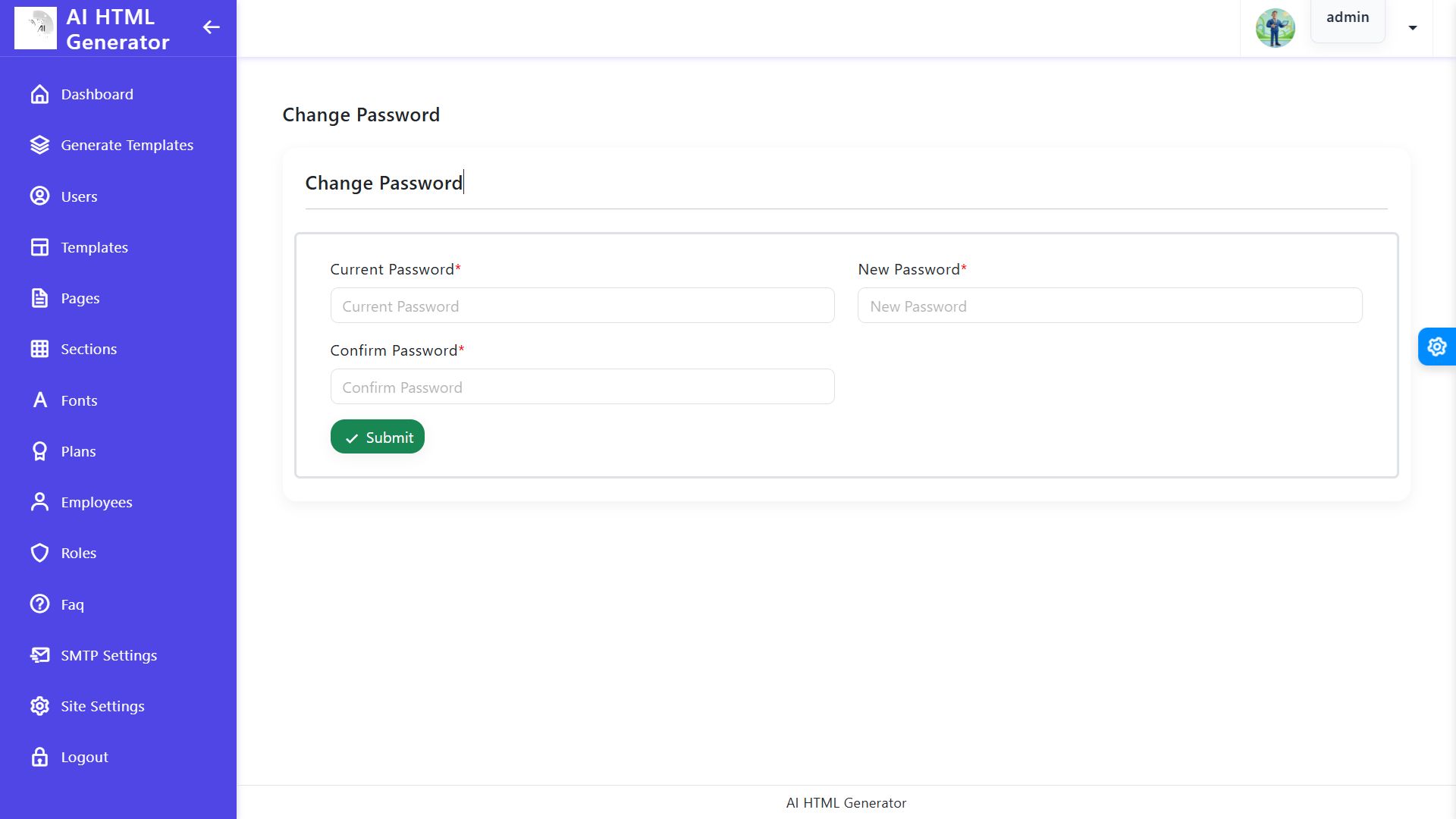1456x819 pixels.
Task: Open the blue floating settings gear
Action: [x=1436, y=347]
